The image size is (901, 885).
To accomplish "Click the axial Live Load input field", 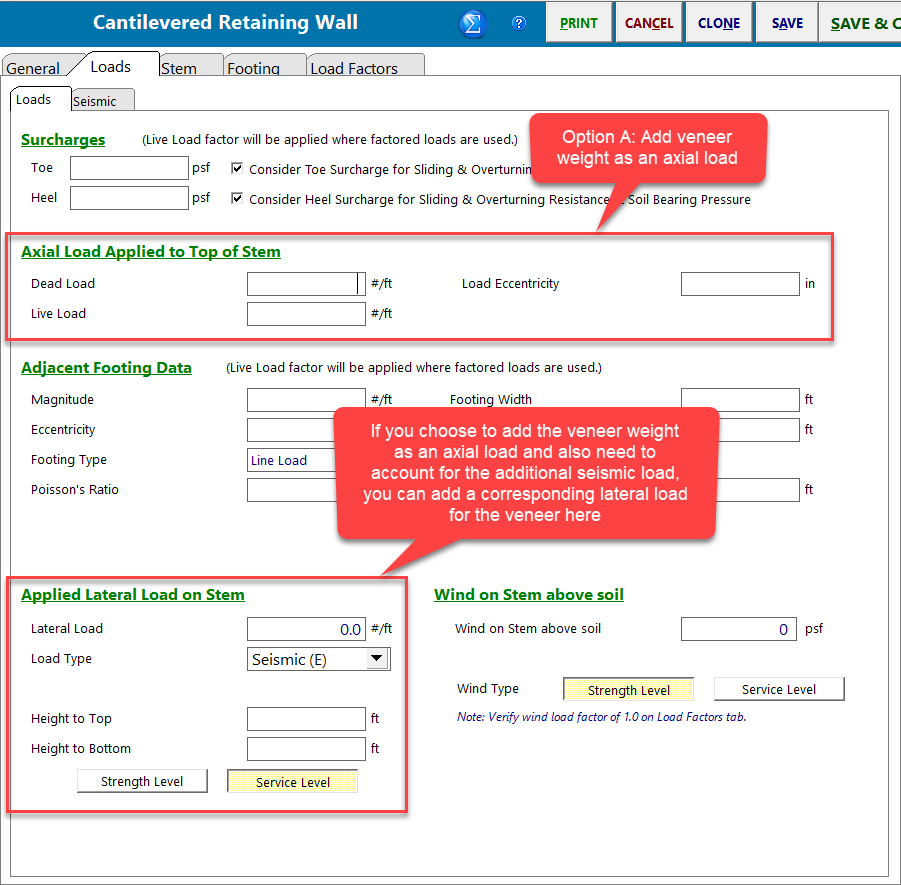I will pyautogui.click(x=306, y=314).
